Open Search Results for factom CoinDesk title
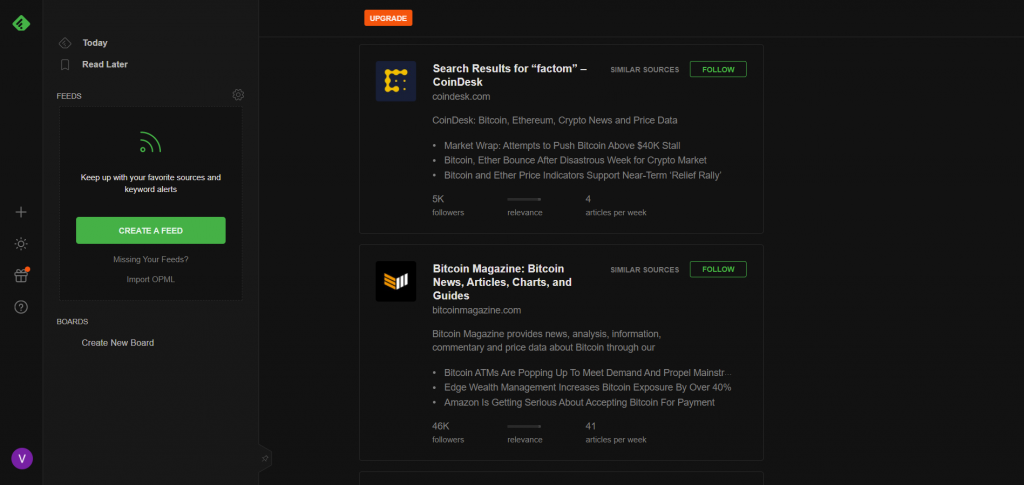 tap(510, 76)
